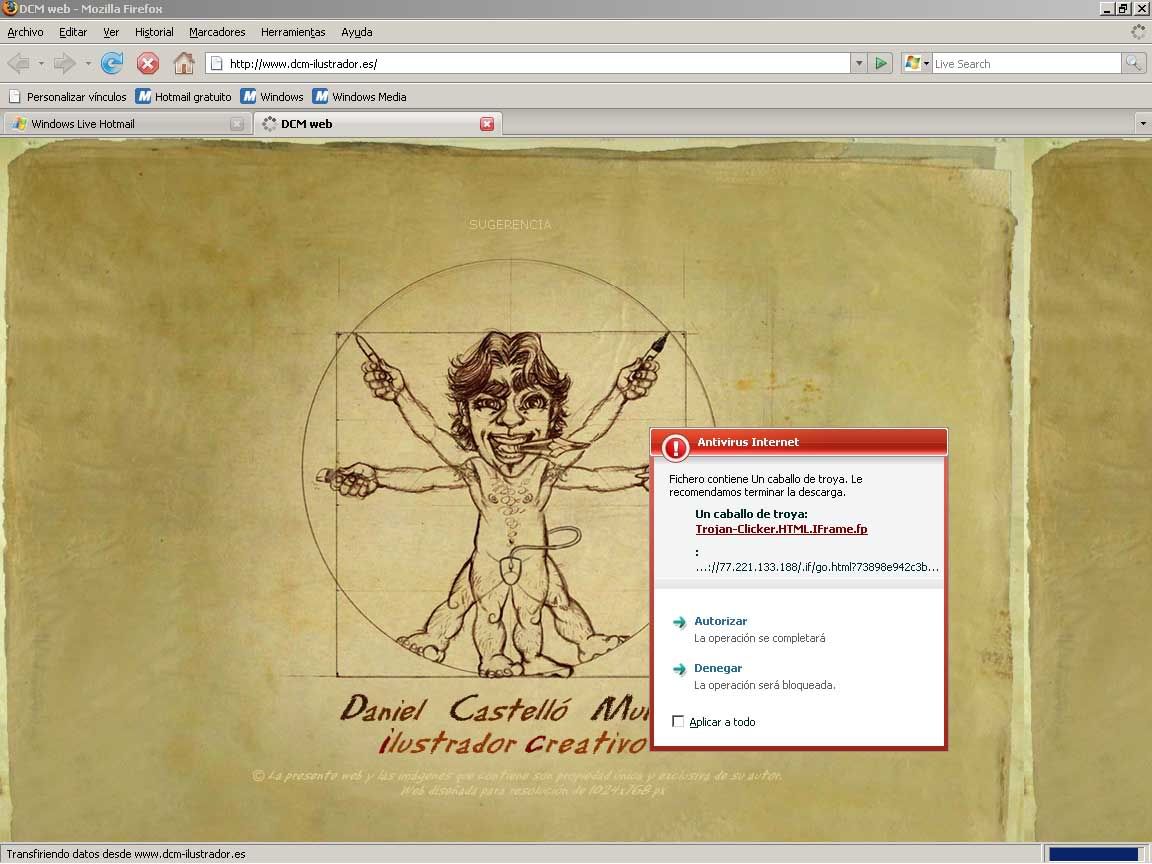Click the arrow icon beside Autorizar
Image resolution: width=1152 pixels, height=864 pixels.
coord(679,622)
